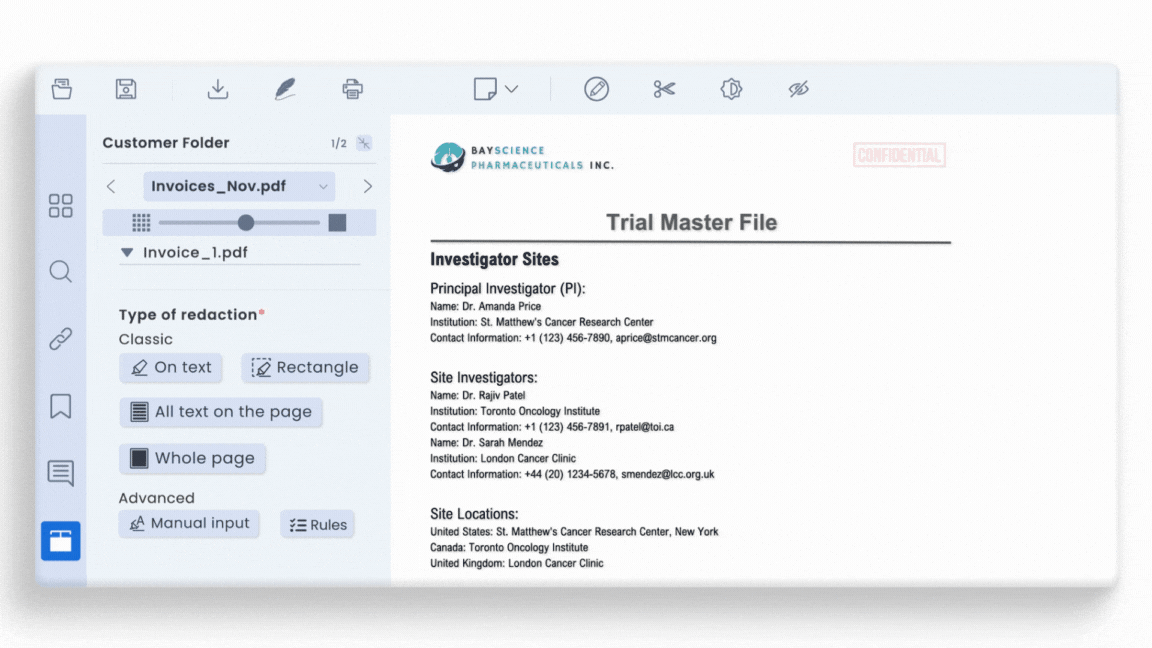The width and height of the screenshot is (1152, 648).
Task: Click the 1/2 page counter
Action: click(x=339, y=143)
